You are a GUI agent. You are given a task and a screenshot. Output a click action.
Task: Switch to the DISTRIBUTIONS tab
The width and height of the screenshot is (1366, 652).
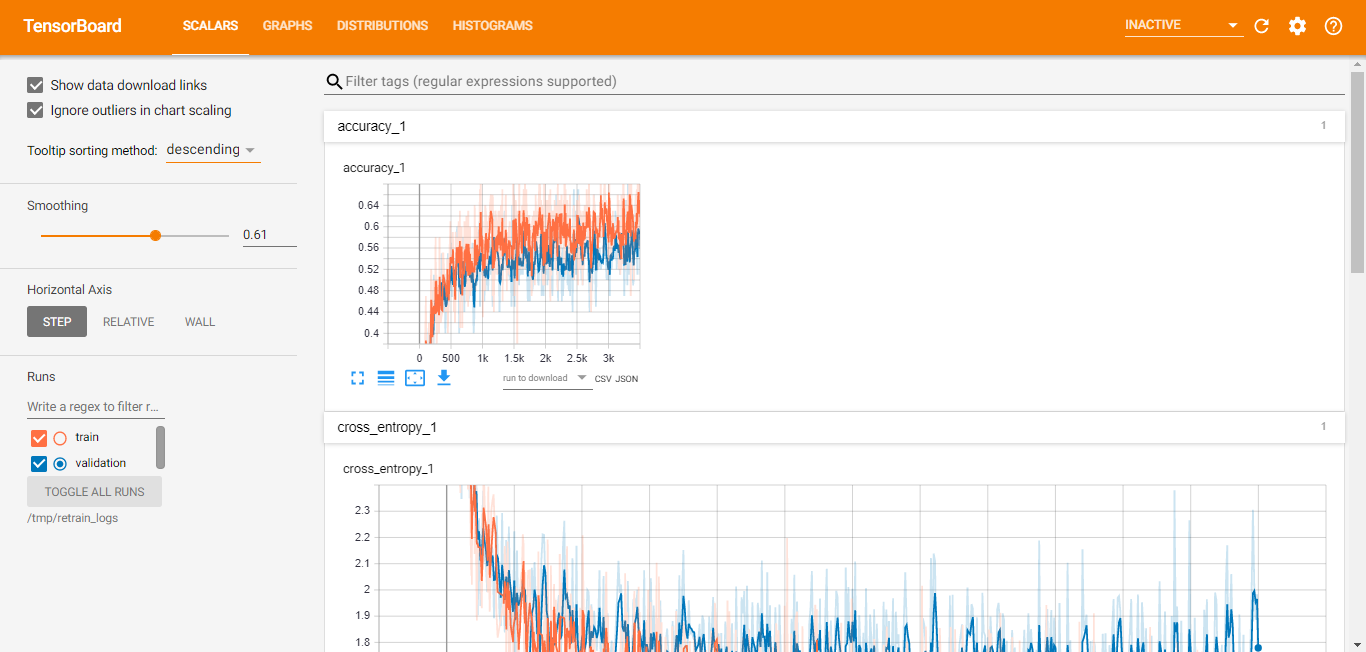pos(382,26)
